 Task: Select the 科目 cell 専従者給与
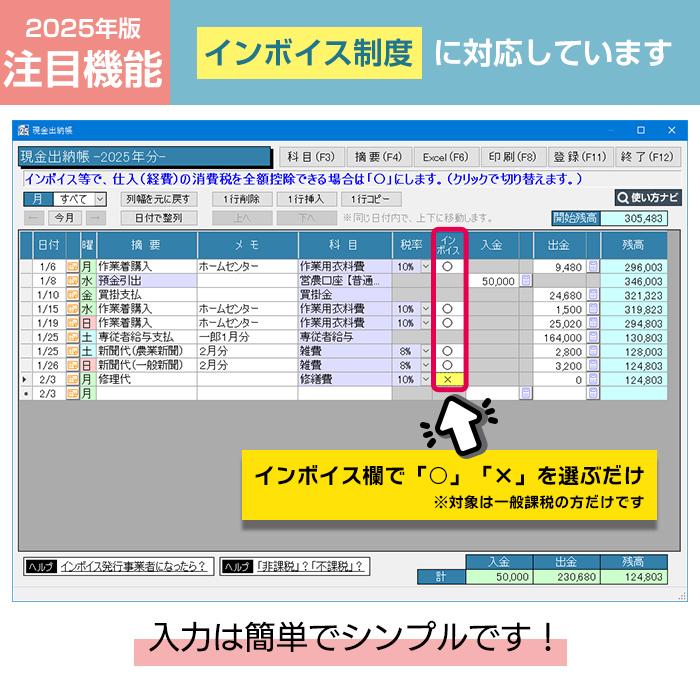[345, 337]
